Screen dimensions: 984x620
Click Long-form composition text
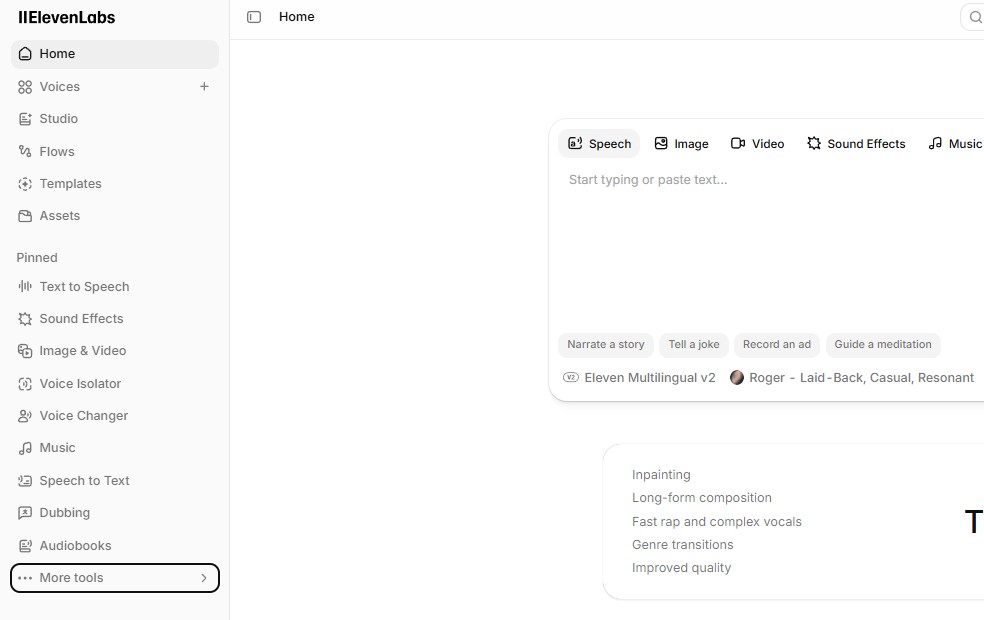(x=702, y=498)
